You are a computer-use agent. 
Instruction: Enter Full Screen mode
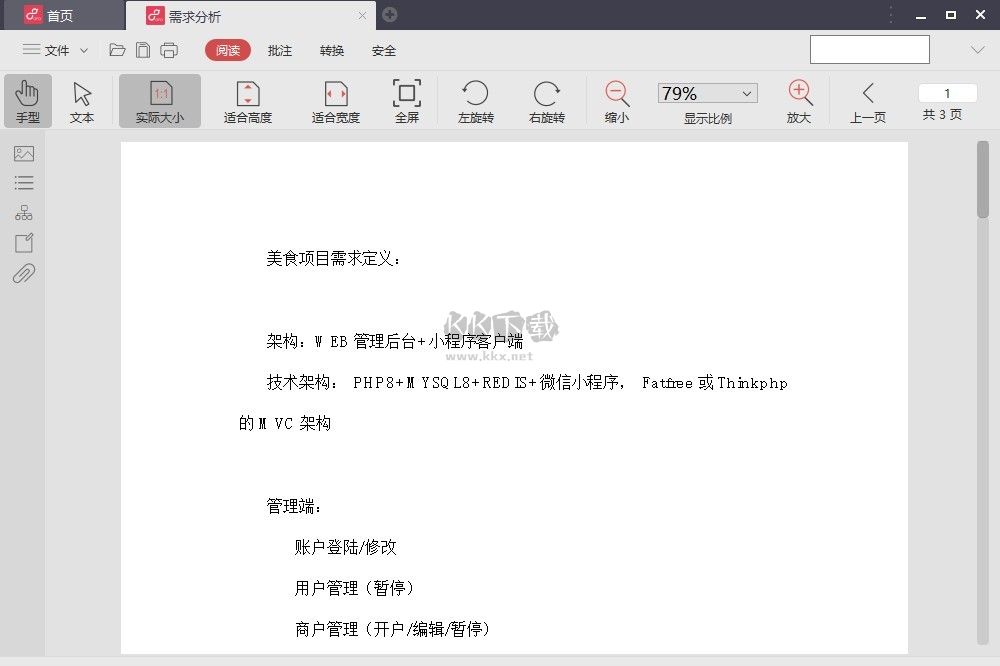(406, 100)
